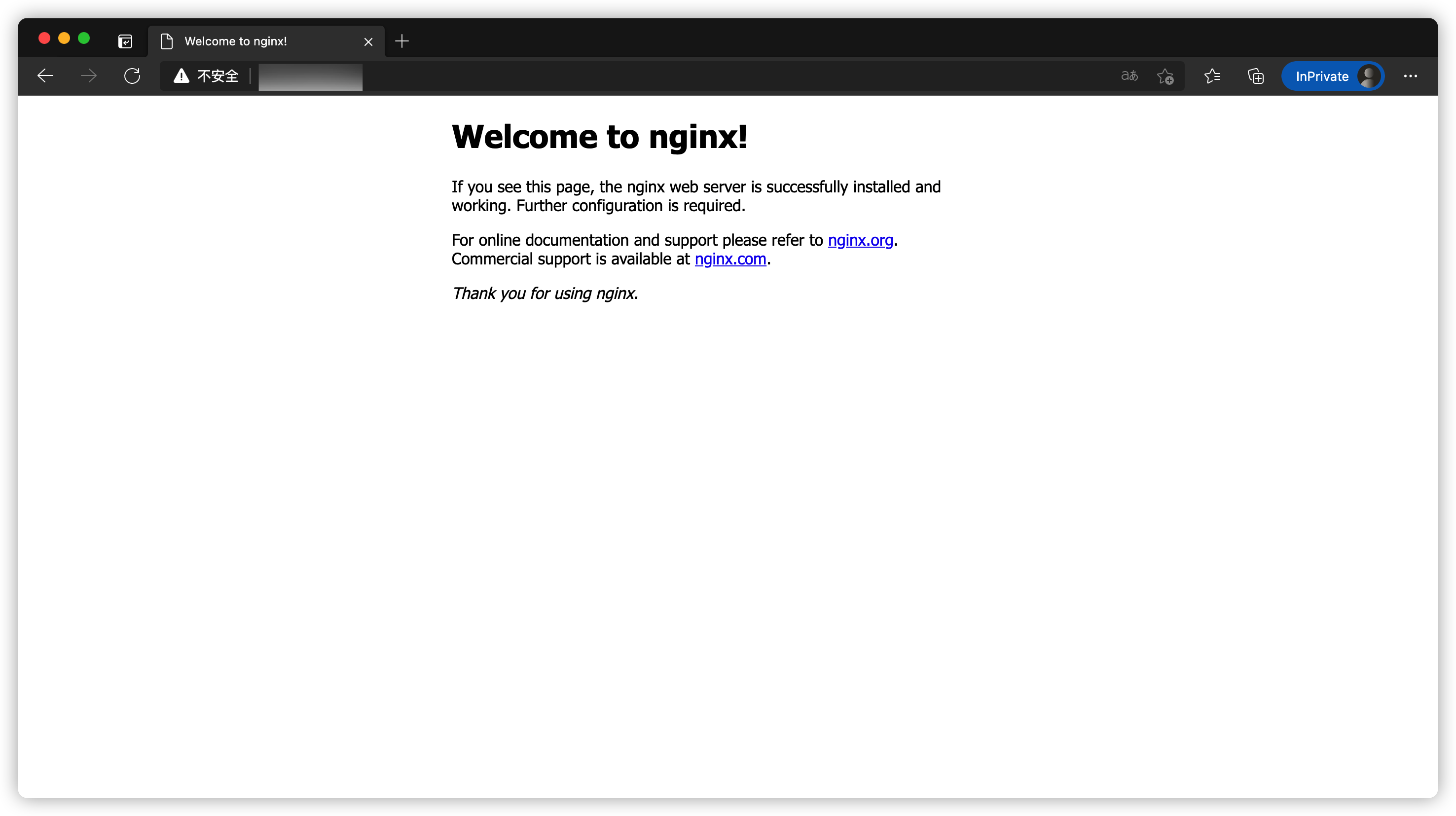Open a new tab

(x=401, y=41)
